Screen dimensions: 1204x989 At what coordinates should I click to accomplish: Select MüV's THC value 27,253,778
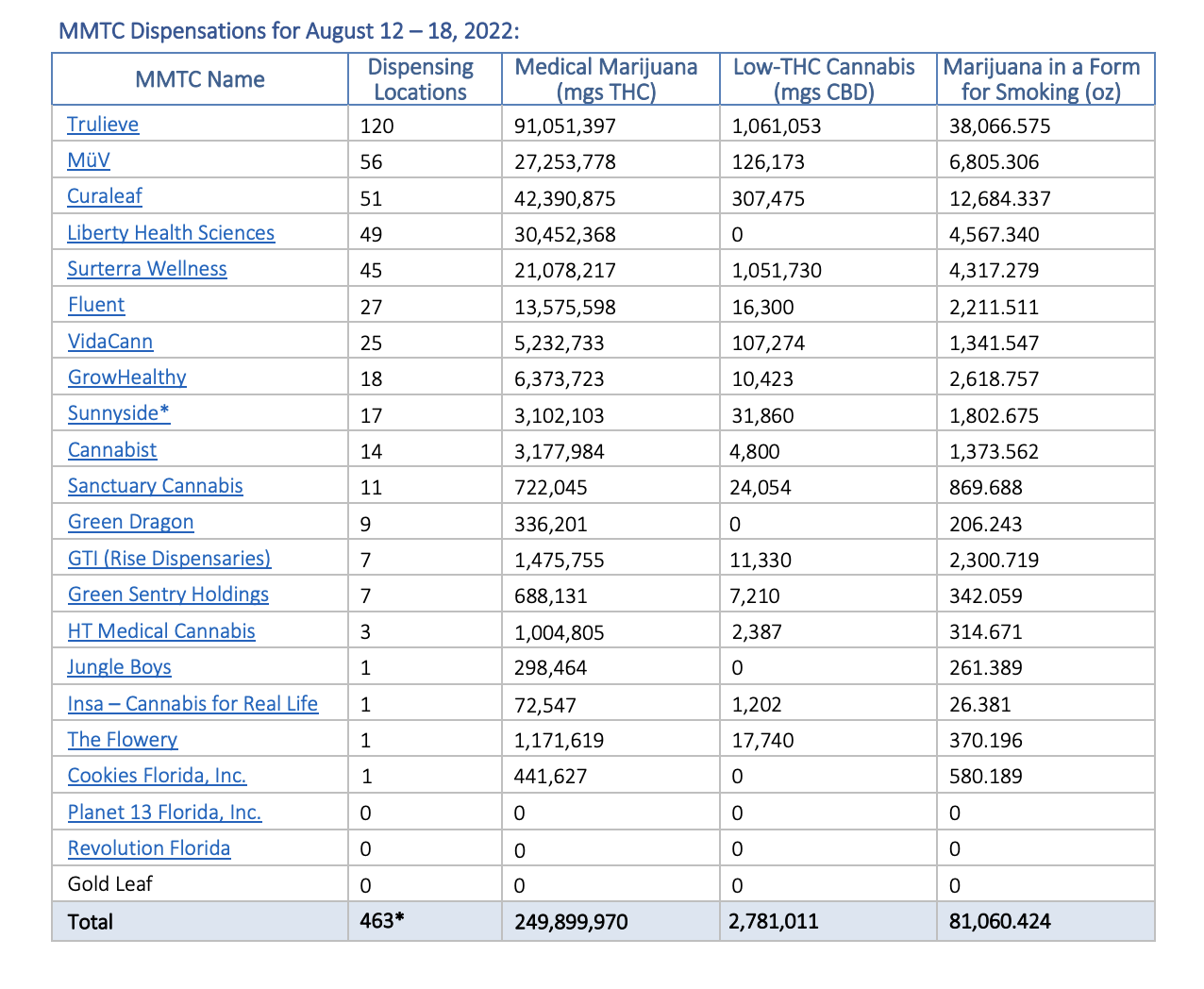565,162
